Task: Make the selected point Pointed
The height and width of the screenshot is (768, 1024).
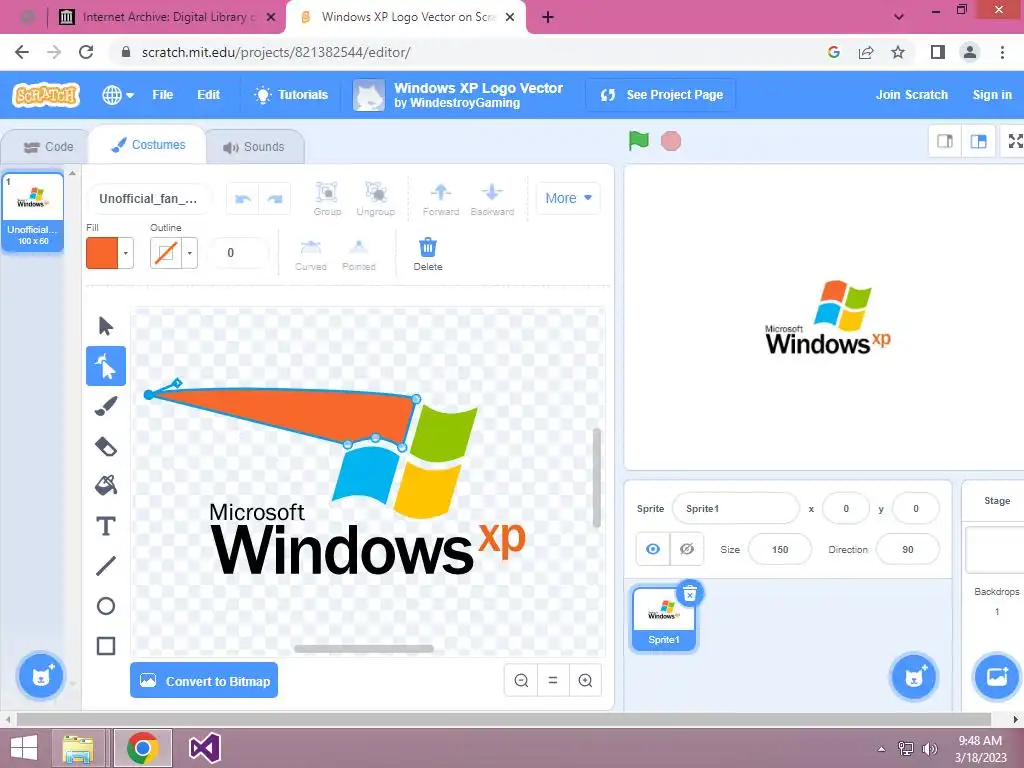Action: tap(359, 254)
